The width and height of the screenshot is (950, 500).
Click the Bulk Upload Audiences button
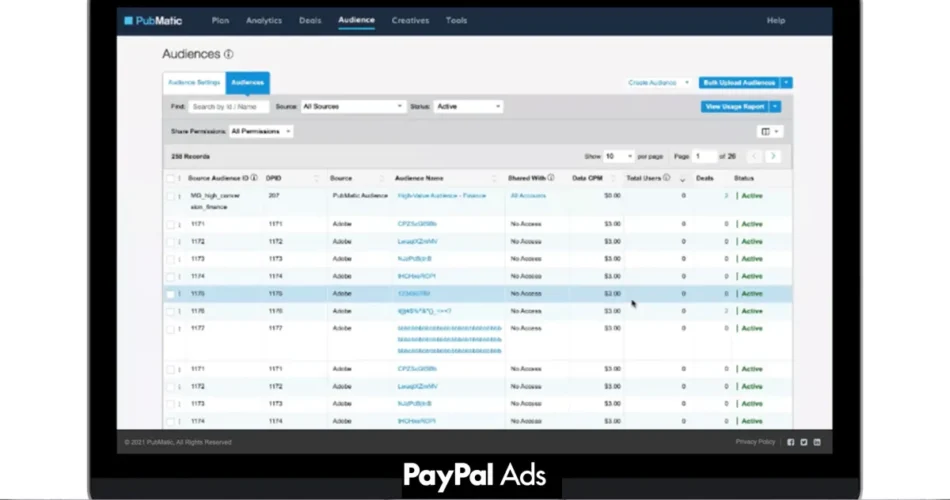click(739, 83)
